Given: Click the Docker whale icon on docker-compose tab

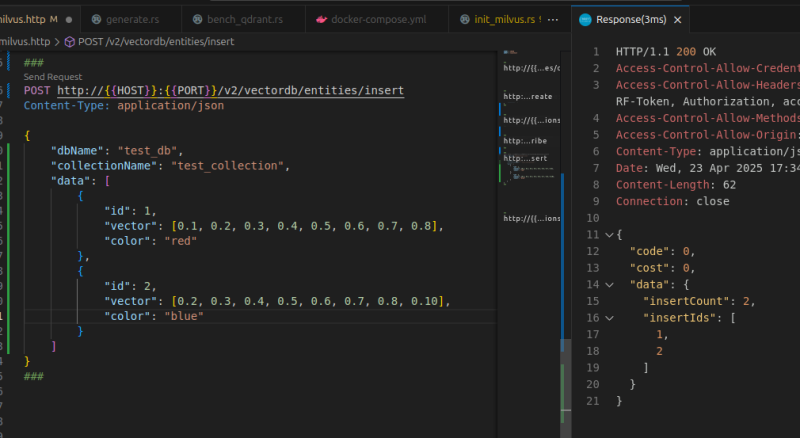Looking at the screenshot, I should pyautogui.click(x=321, y=19).
